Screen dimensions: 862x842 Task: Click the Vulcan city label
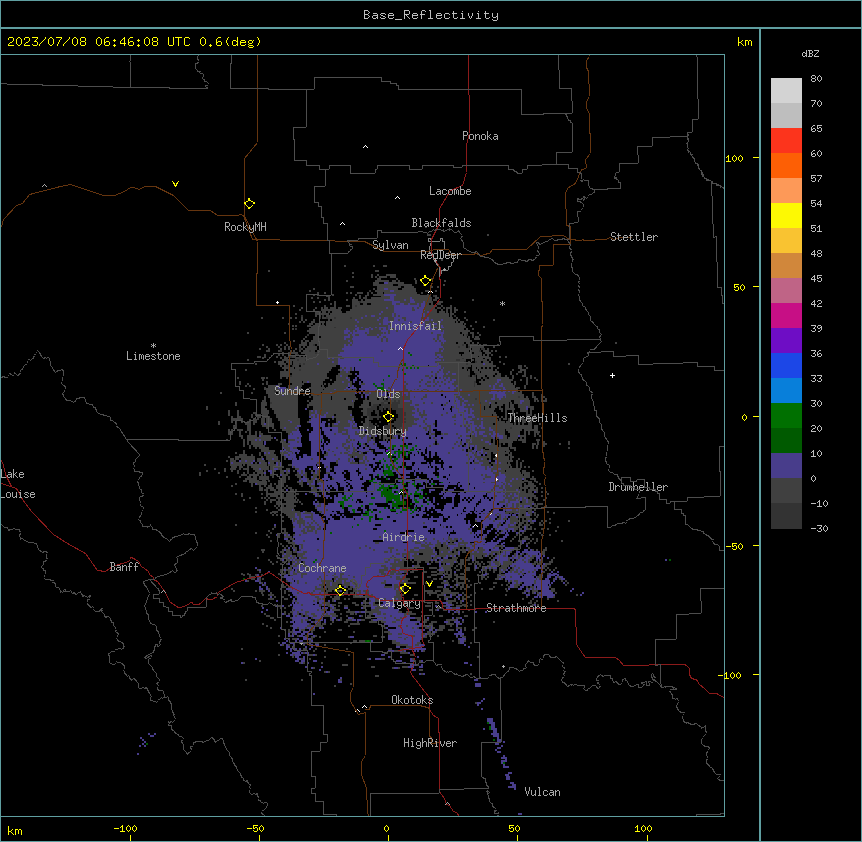tap(543, 792)
